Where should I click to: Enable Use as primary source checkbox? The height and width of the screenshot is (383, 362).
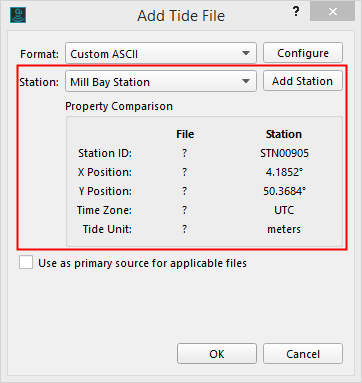pos(26,262)
